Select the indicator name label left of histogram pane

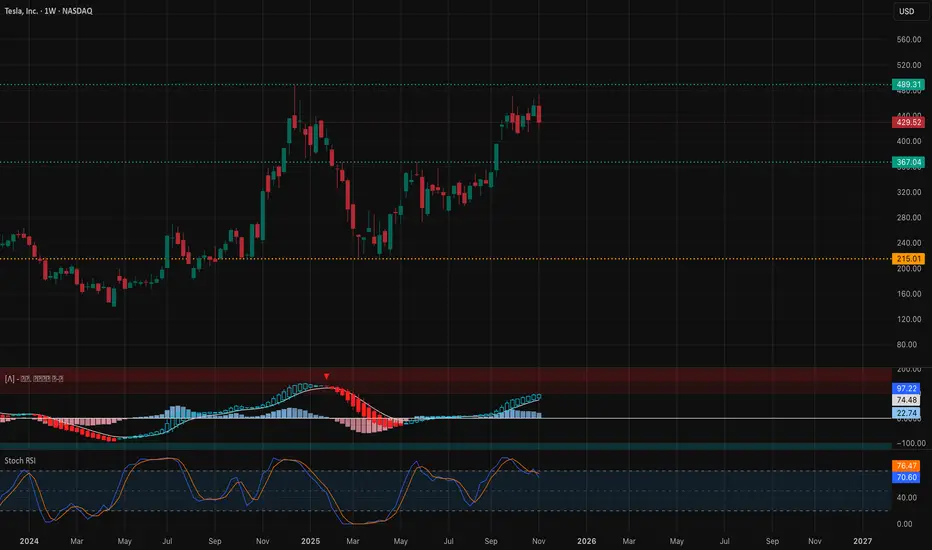(x=34, y=379)
